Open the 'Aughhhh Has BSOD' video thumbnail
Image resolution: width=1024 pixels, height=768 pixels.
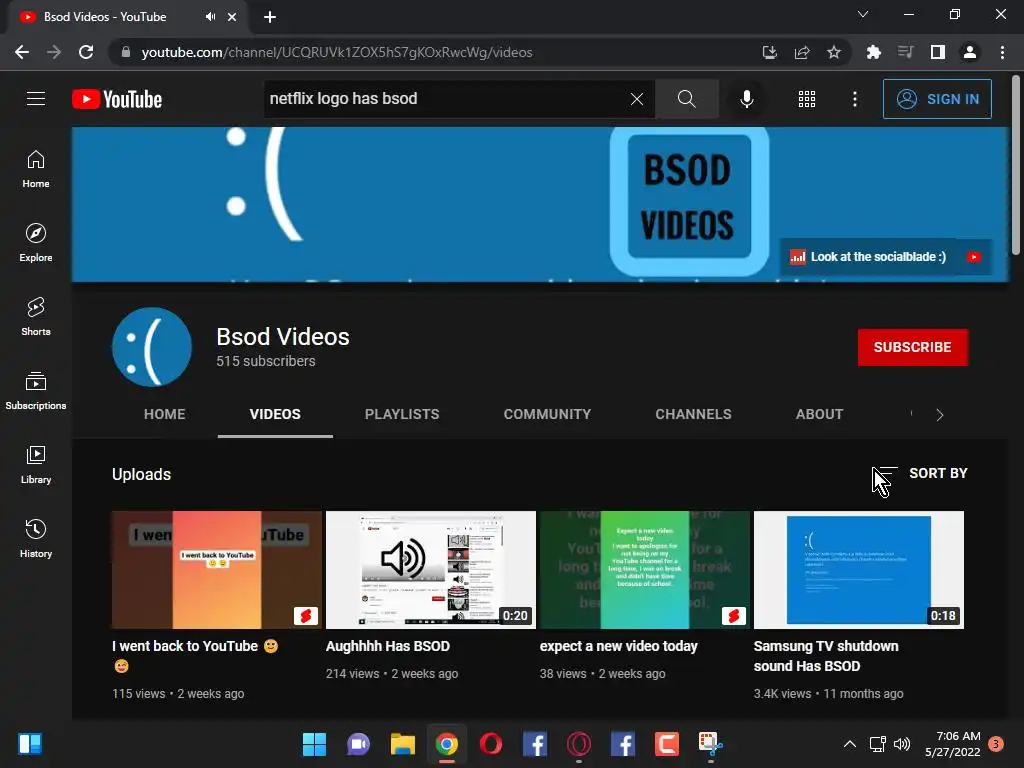[x=430, y=569]
